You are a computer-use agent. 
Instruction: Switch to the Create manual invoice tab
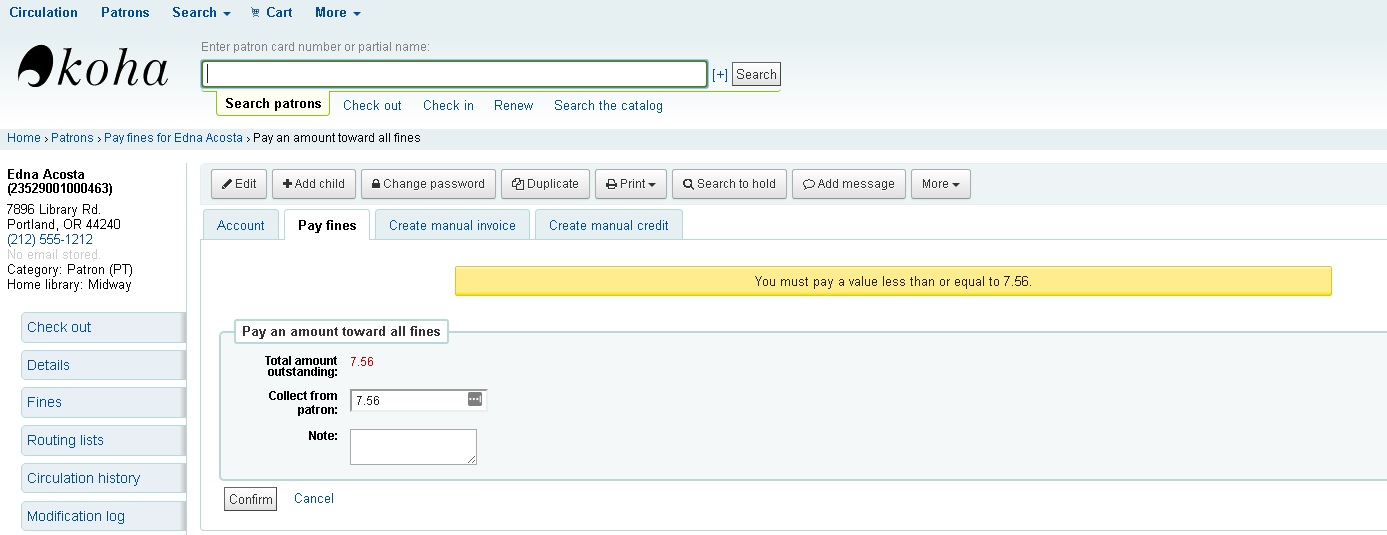(452, 225)
